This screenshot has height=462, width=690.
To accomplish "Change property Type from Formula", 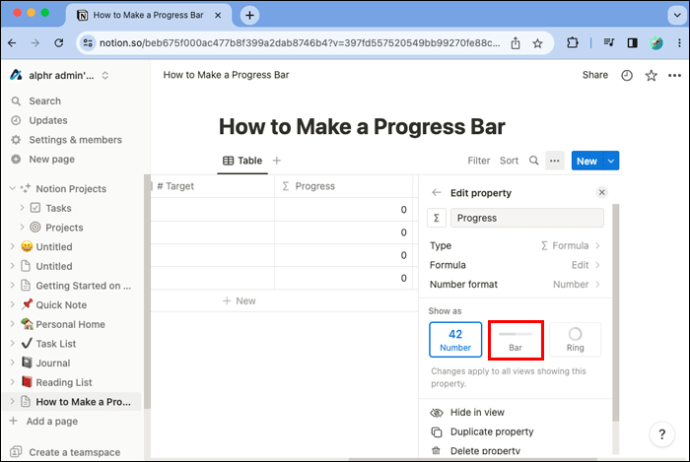I will [x=515, y=246].
